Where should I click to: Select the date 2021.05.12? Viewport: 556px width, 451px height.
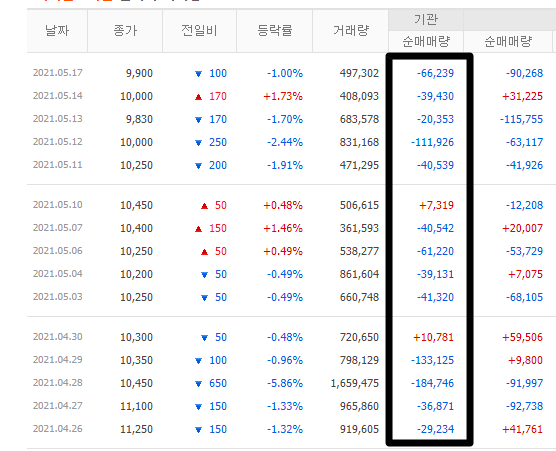coord(58,142)
